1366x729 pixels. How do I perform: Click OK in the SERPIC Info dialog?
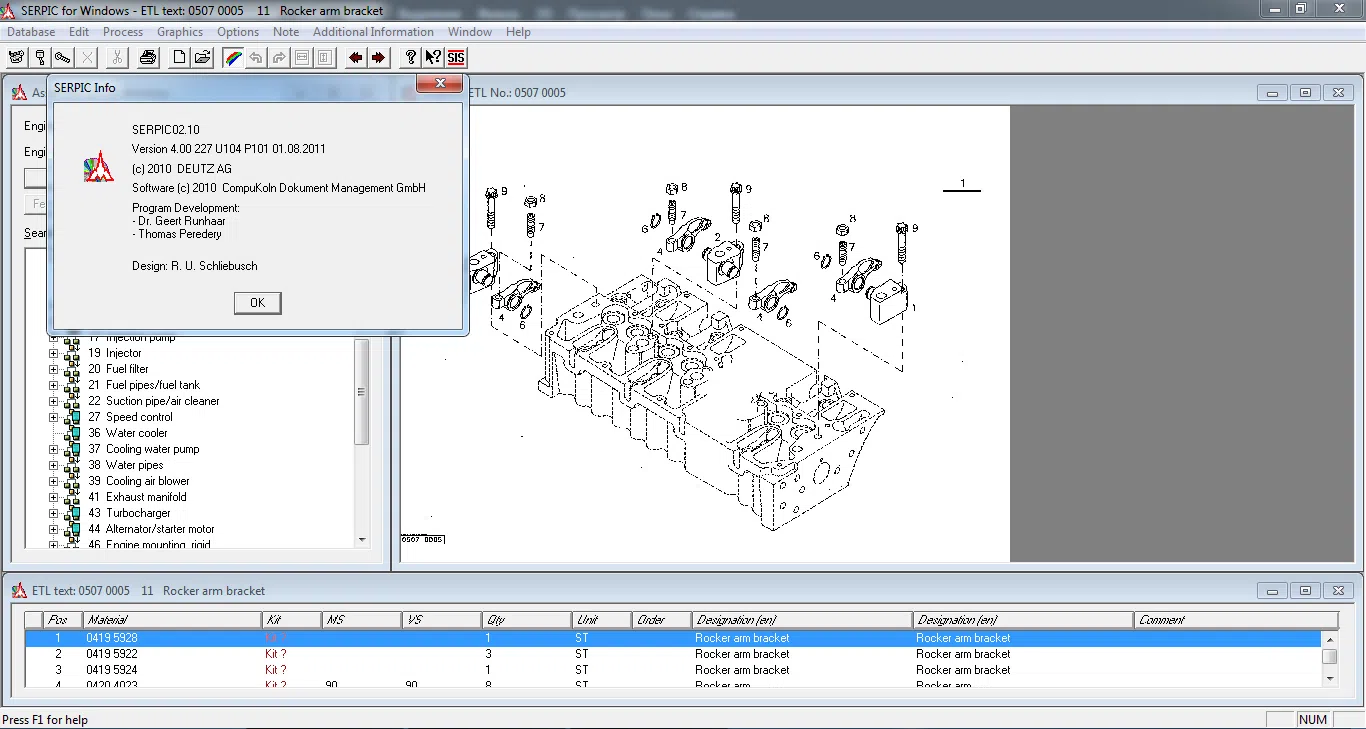(257, 303)
